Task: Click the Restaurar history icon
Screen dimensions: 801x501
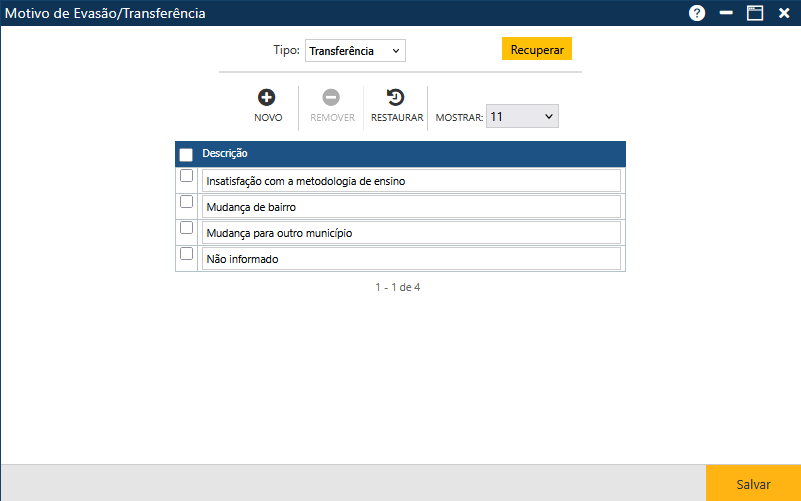Action: point(396,98)
